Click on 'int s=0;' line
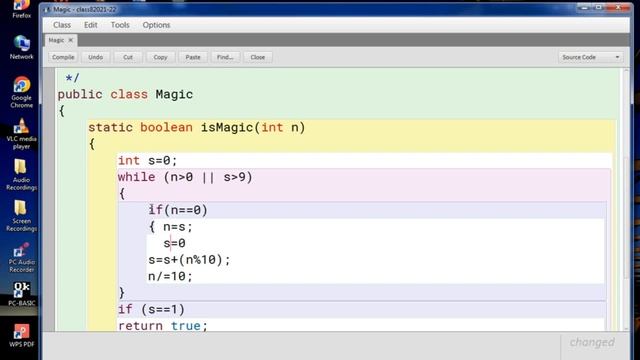640x360 pixels. point(148,160)
